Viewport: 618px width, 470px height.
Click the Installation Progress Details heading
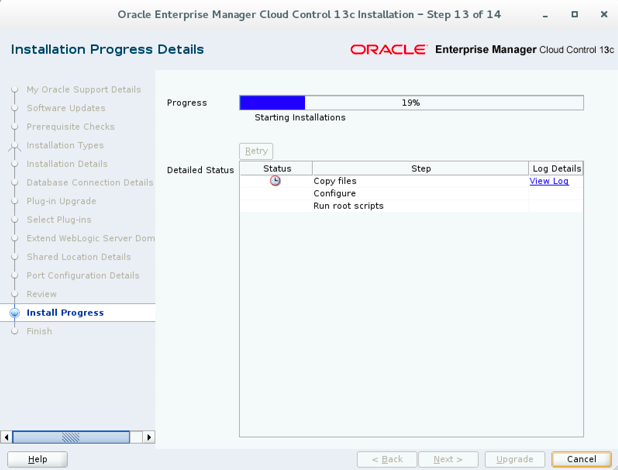pyautogui.click(x=107, y=49)
